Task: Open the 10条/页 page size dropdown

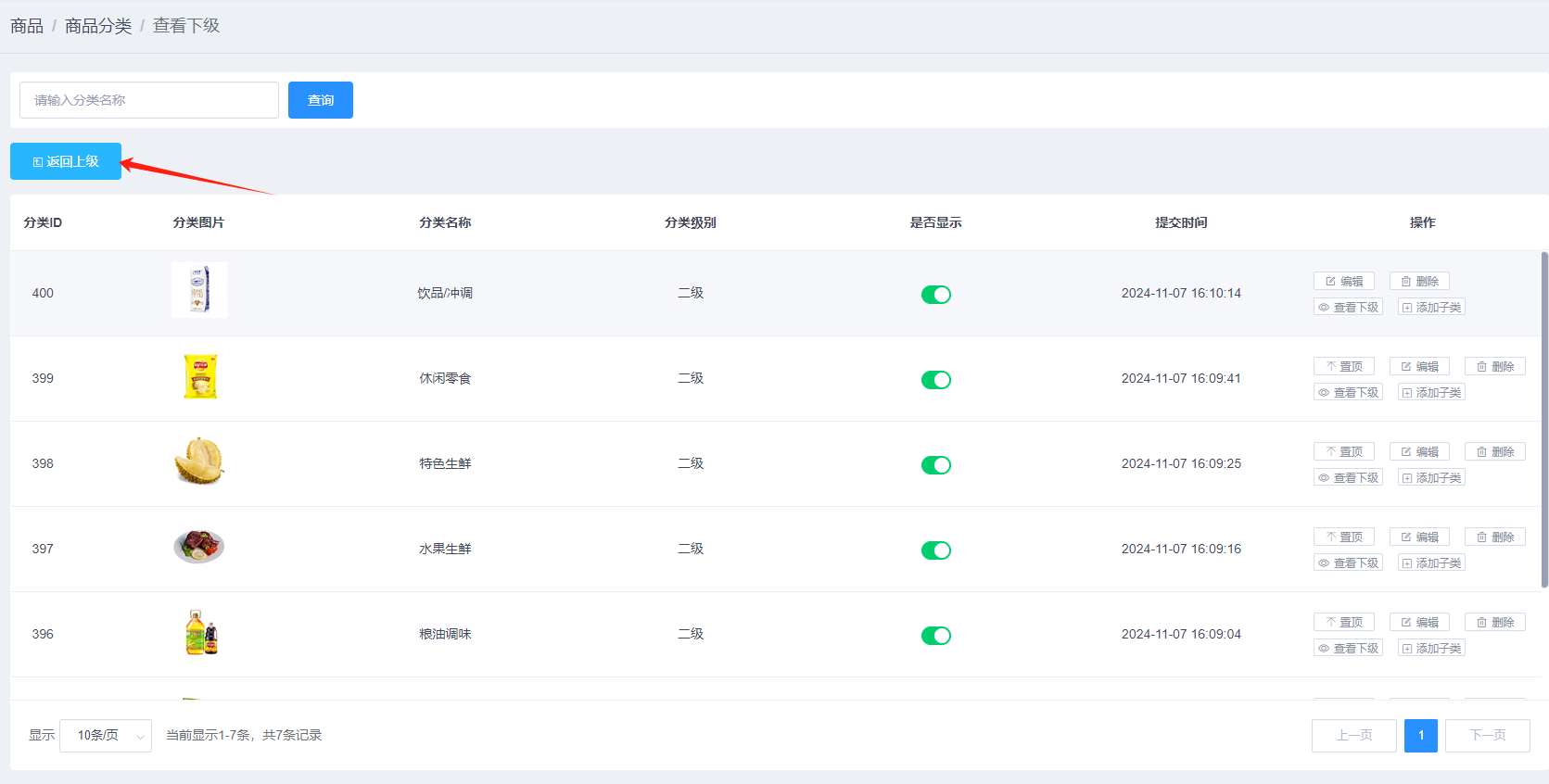Action: point(106,736)
